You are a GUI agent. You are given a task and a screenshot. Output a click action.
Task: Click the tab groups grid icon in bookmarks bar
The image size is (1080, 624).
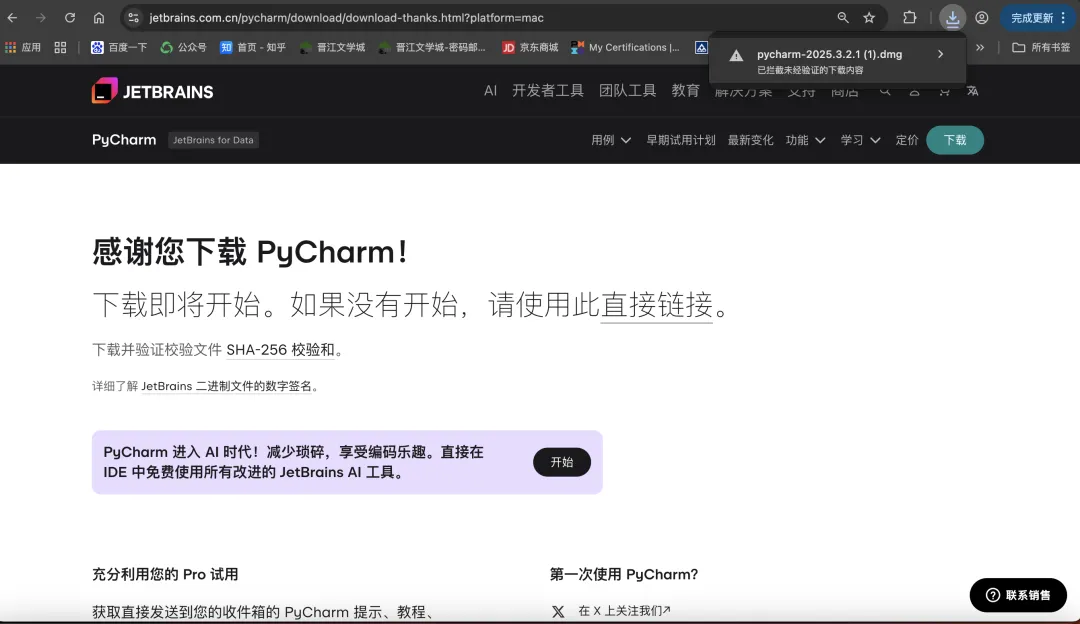tap(61, 48)
